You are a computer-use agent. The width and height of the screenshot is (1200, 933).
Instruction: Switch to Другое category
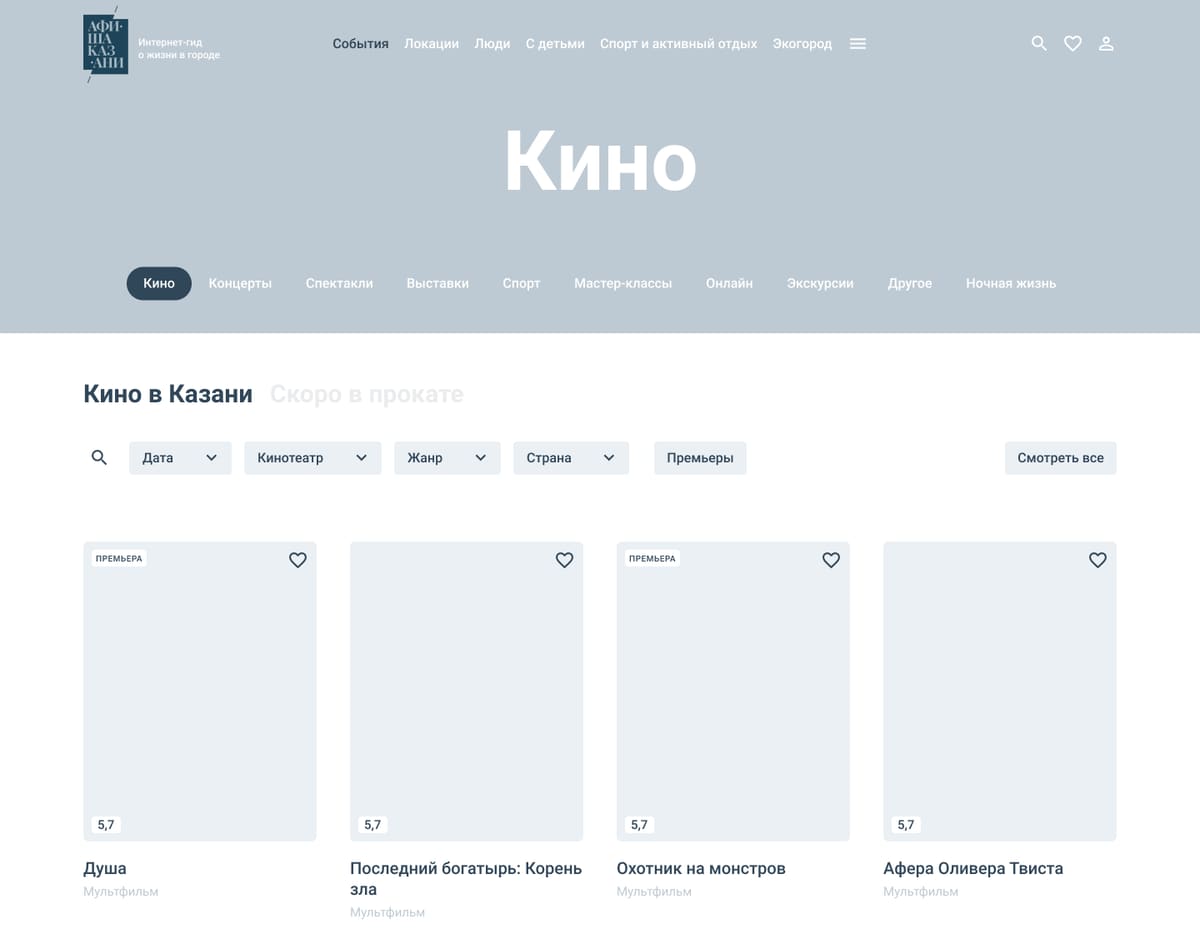pos(910,283)
